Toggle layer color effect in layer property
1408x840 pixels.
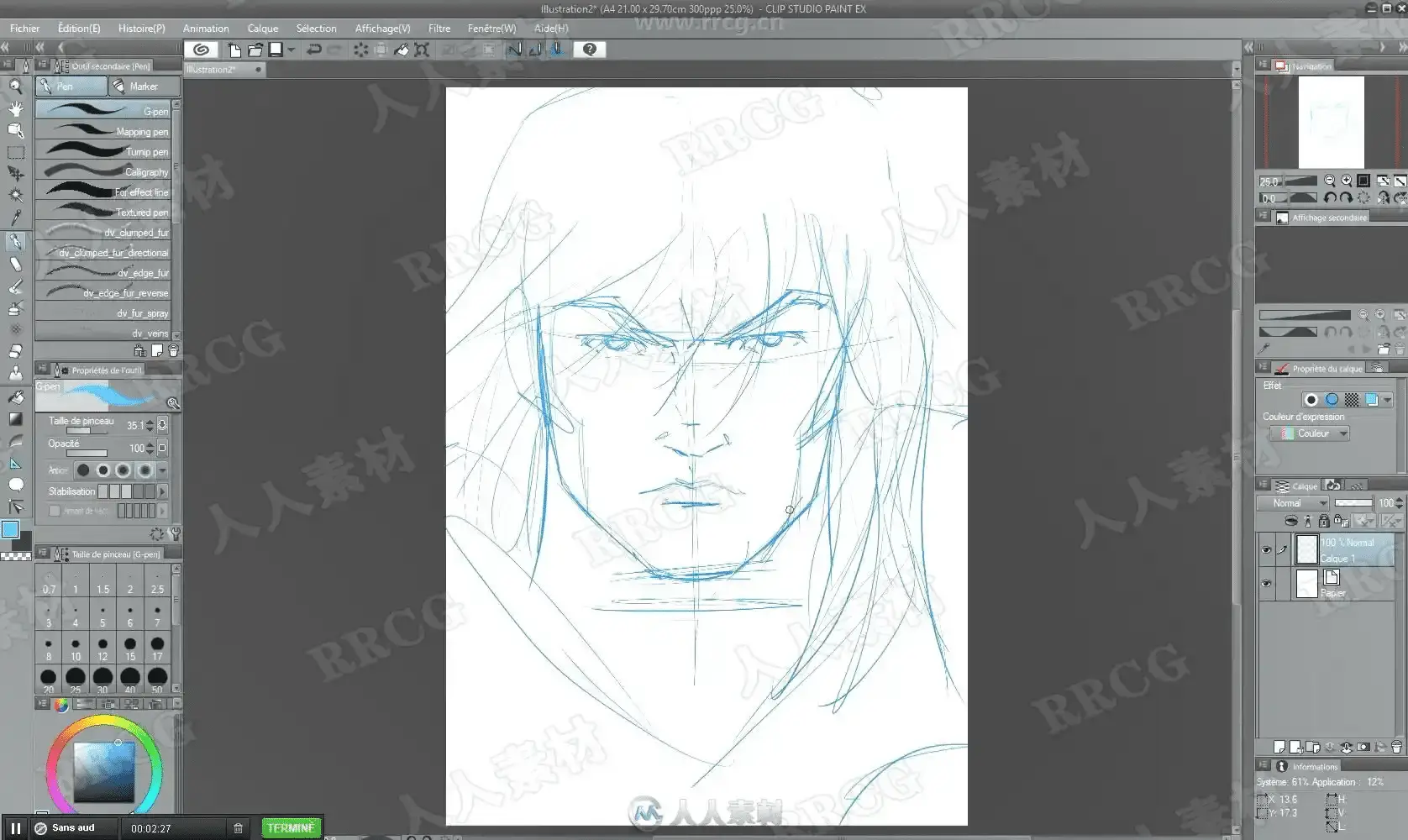pyautogui.click(x=1372, y=400)
